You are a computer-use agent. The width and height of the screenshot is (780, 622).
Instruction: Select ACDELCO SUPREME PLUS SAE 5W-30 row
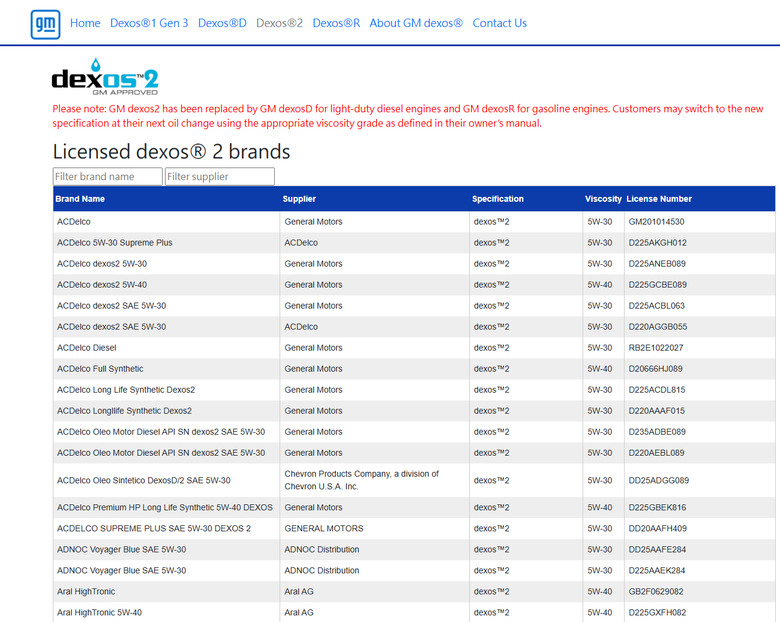[414, 528]
